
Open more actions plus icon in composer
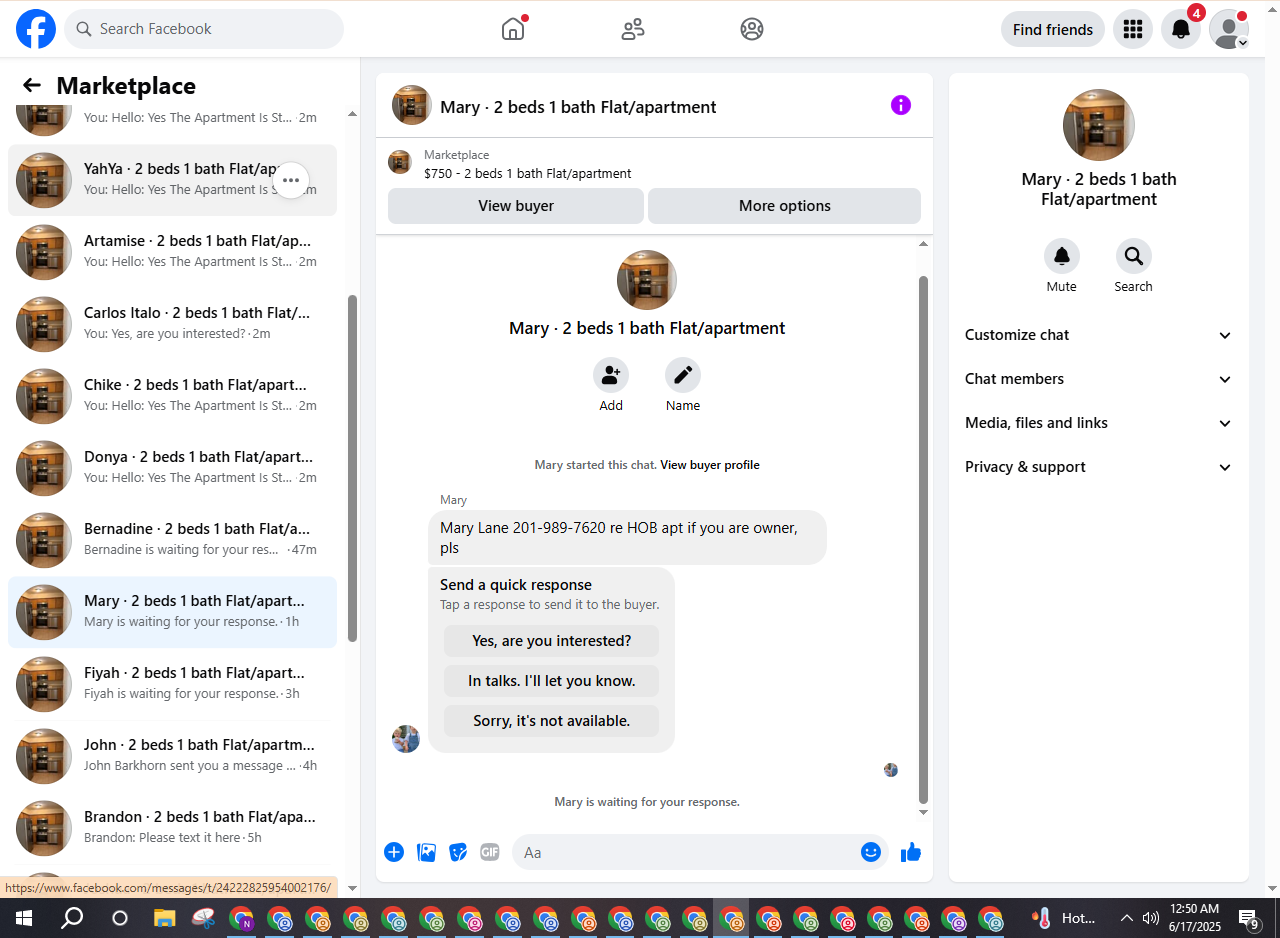[394, 852]
